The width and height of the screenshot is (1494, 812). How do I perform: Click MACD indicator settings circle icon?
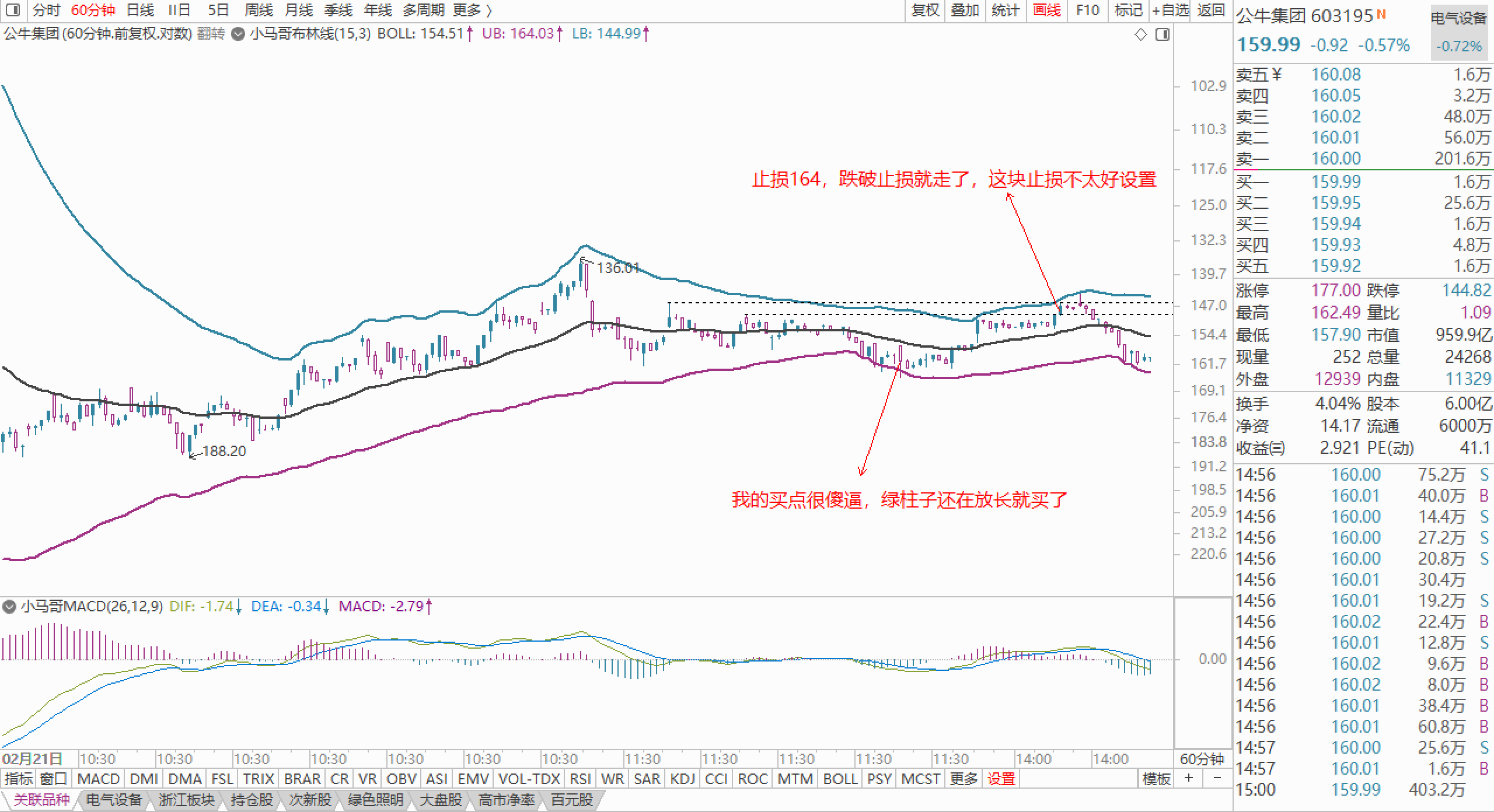pyautogui.click(x=9, y=607)
